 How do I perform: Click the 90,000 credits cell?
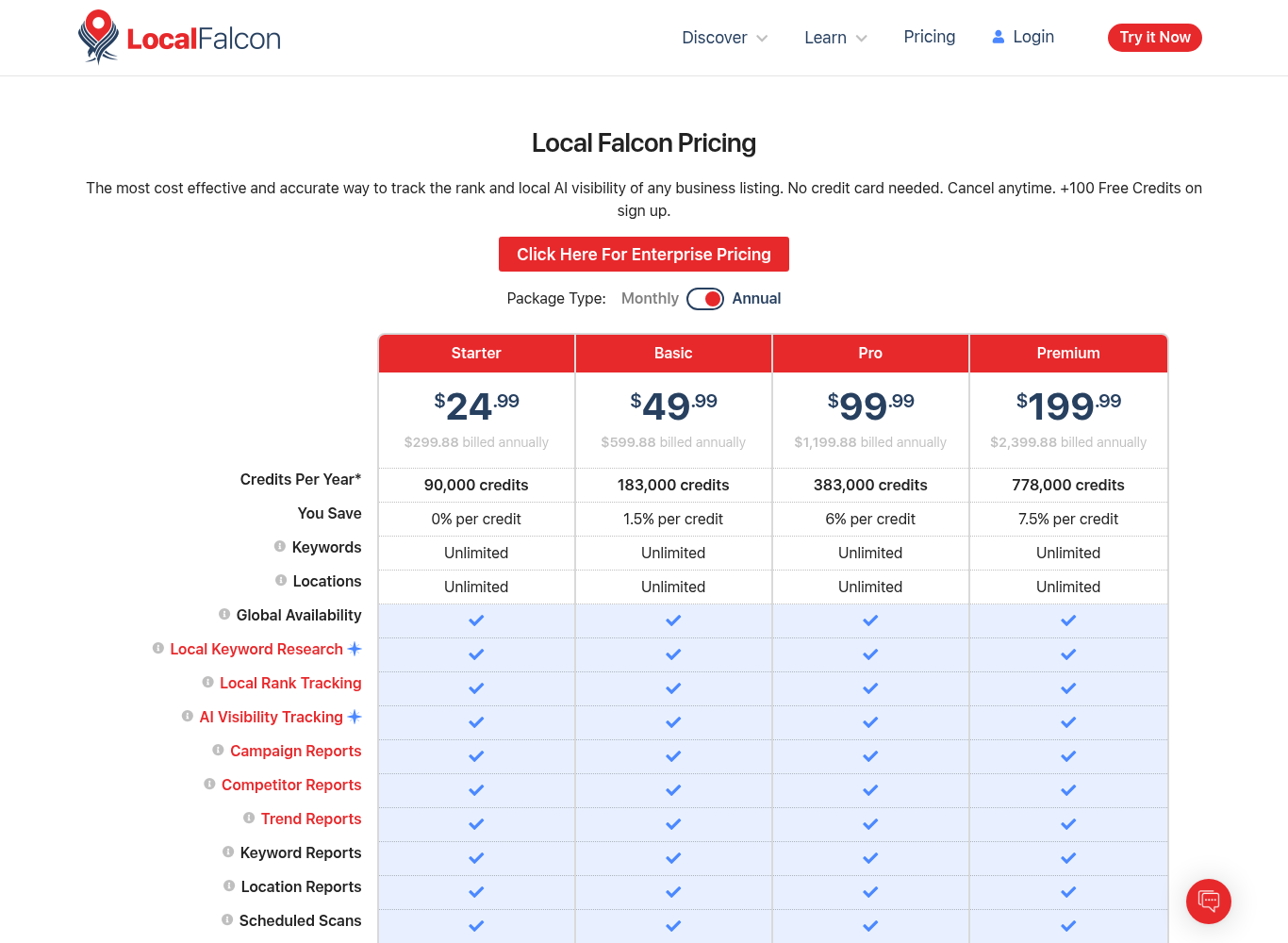click(x=476, y=485)
